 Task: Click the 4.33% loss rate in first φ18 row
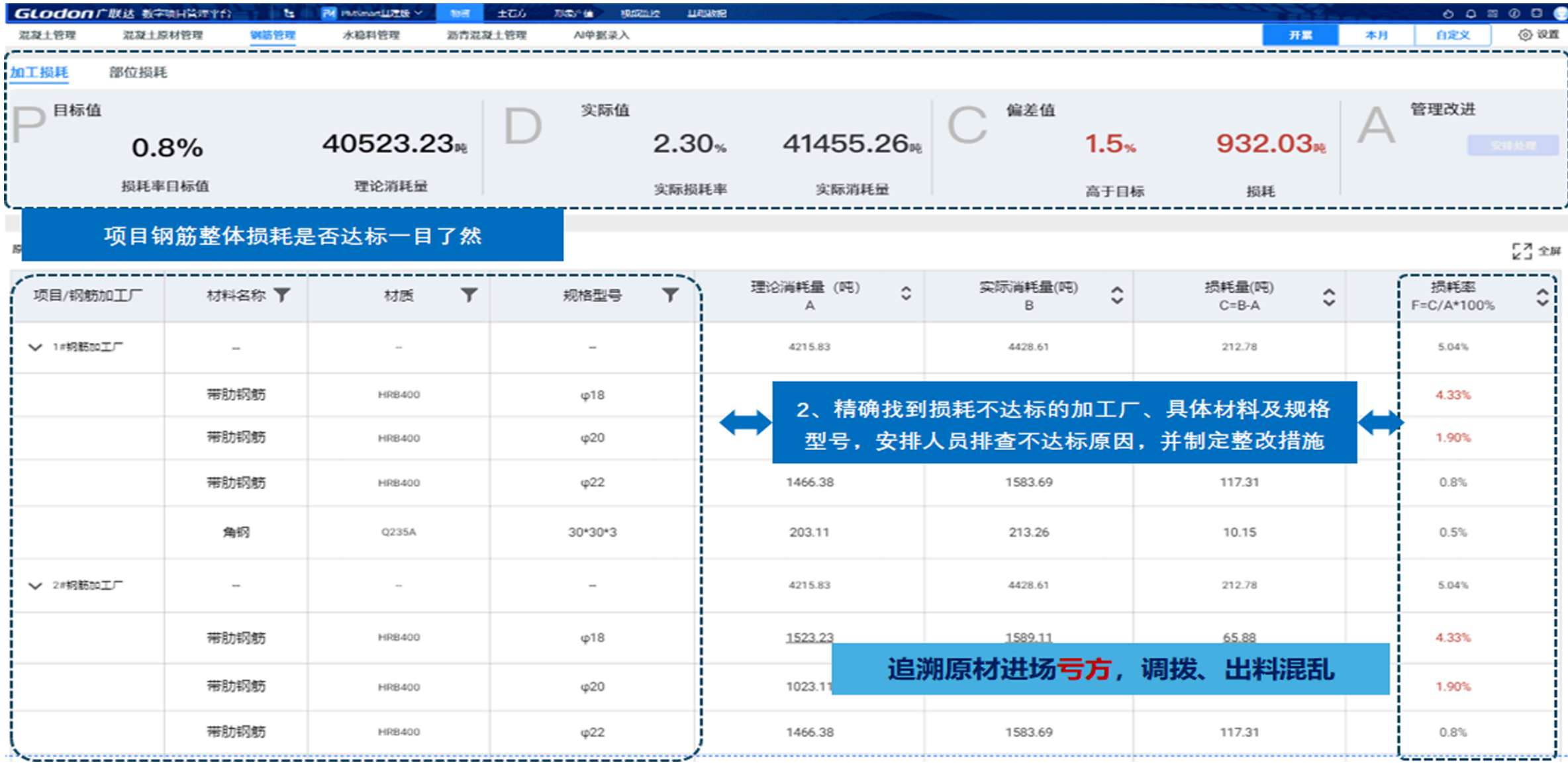coord(1453,395)
